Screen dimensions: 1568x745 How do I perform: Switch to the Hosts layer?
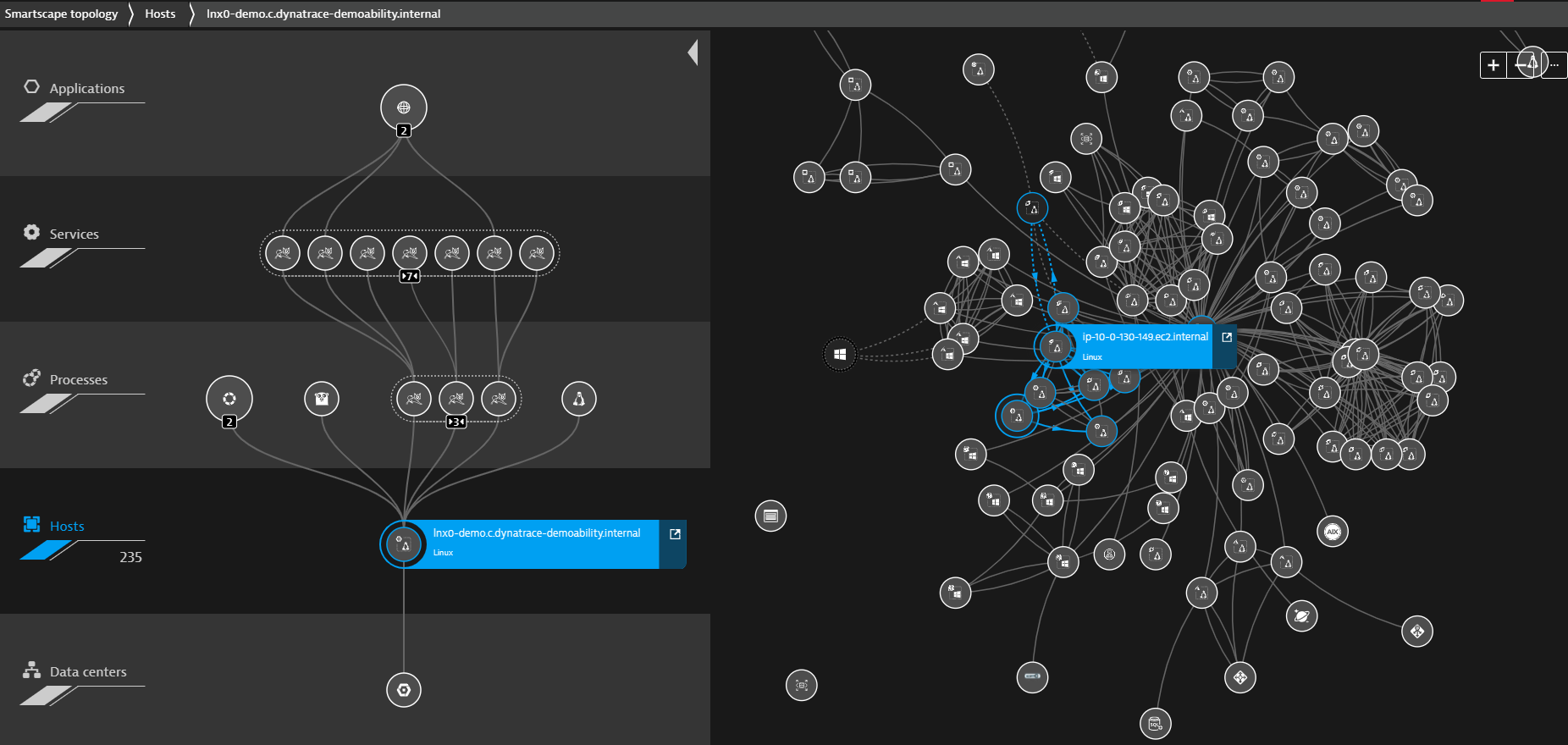(67, 526)
